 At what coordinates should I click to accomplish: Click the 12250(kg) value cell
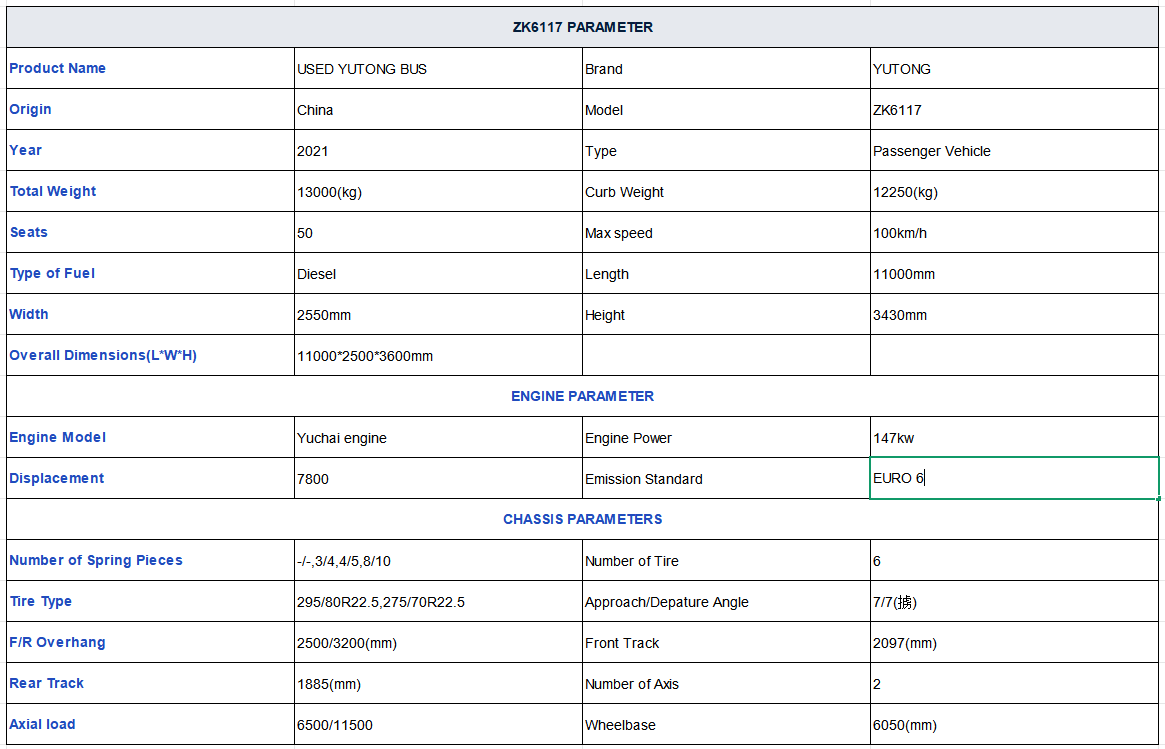coord(1014,191)
